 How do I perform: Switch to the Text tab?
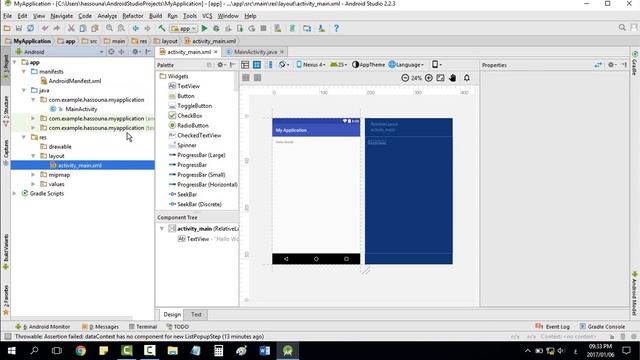coord(196,314)
